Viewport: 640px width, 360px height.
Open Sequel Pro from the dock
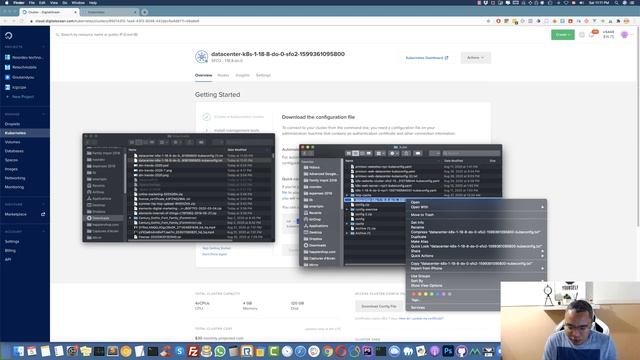[207, 351]
